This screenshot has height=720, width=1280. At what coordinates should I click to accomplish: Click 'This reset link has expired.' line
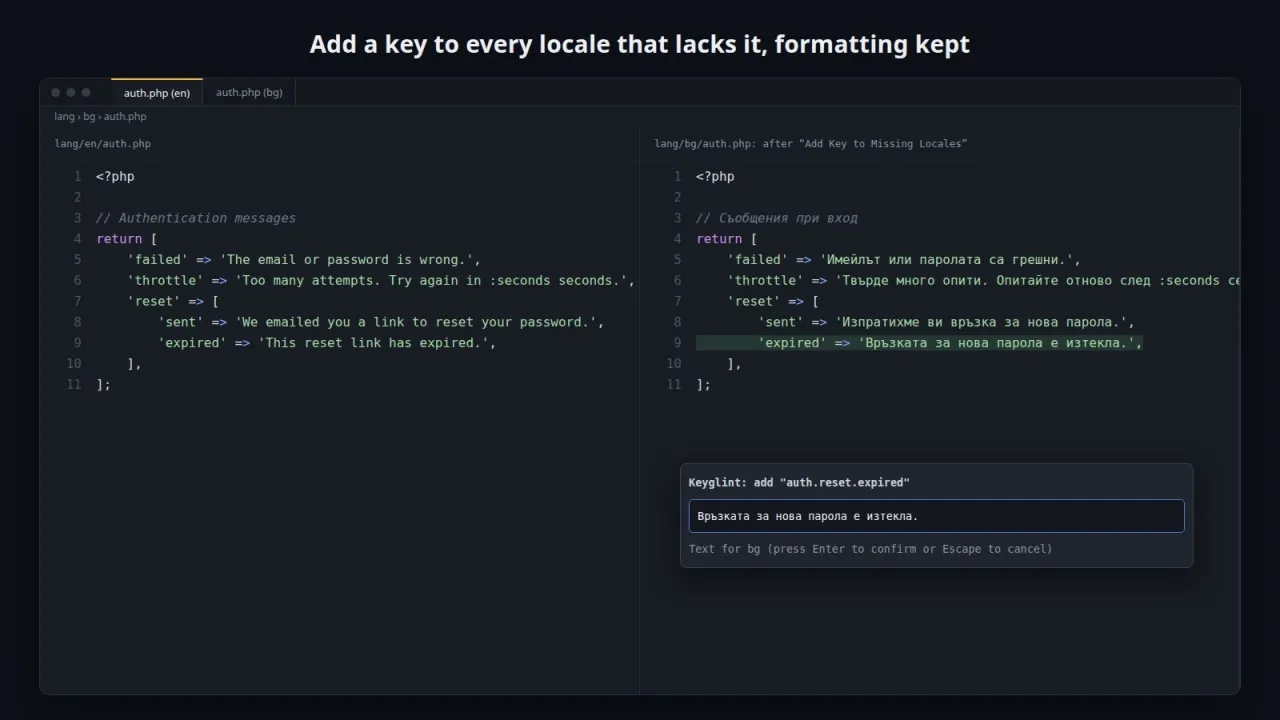pyautogui.click(x=327, y=343)
